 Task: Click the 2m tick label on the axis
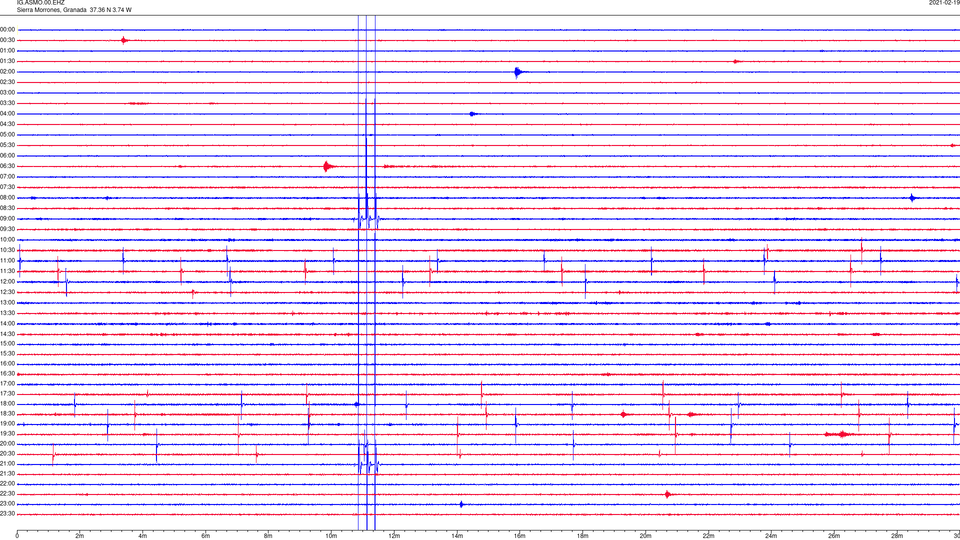80,536
